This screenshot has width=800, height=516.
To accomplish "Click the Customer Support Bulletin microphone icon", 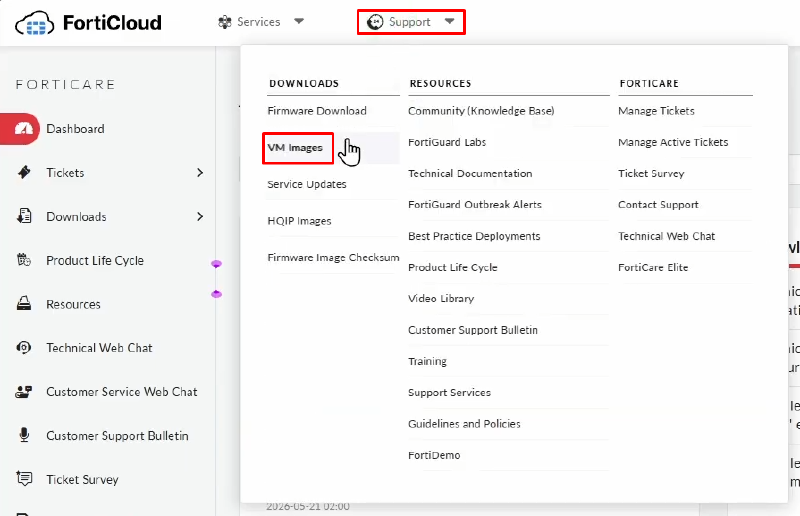I will 24,435.
